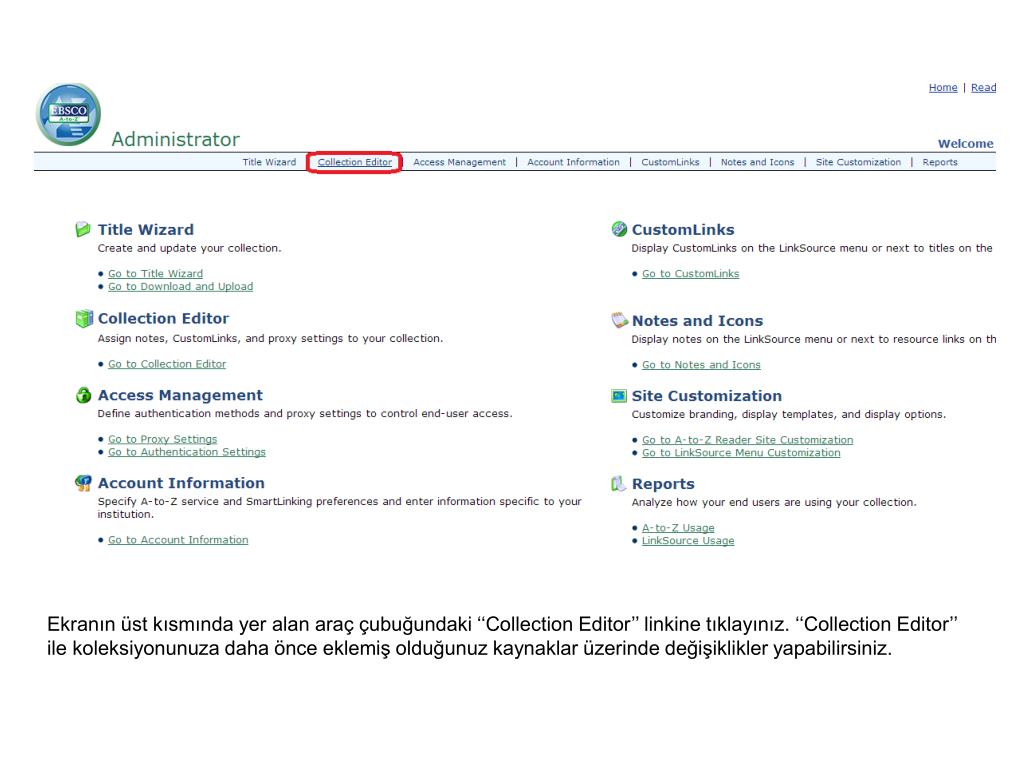Open Notes and Icons in the navigation bar
Screen dimensions: 1024x768
(758, 162)
